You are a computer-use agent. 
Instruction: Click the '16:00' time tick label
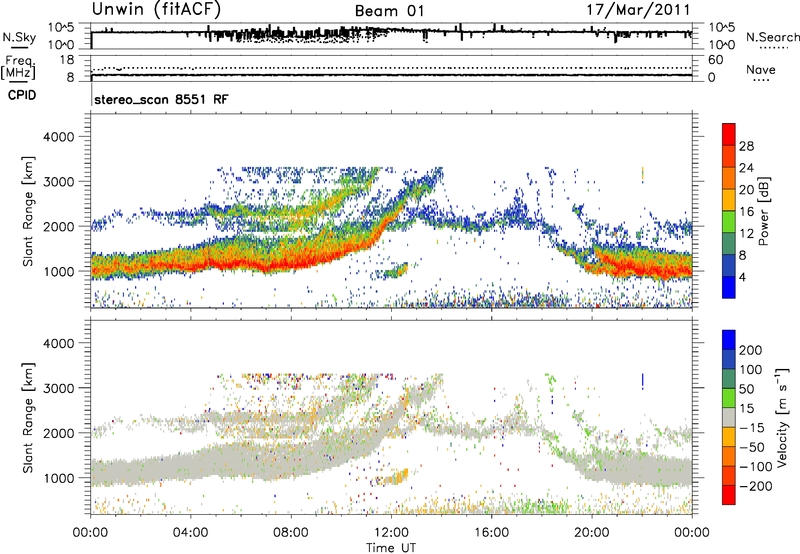pyautogui.click(x=491, y=533)
